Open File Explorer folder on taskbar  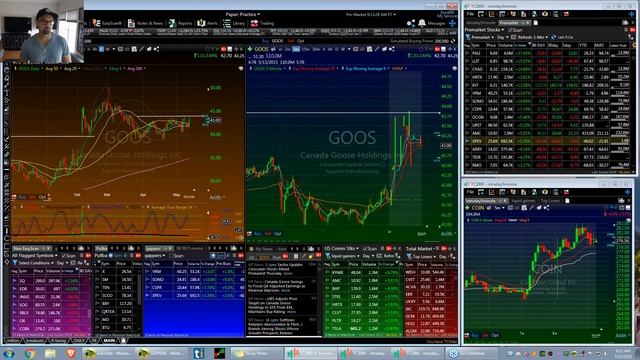point(50,353)
